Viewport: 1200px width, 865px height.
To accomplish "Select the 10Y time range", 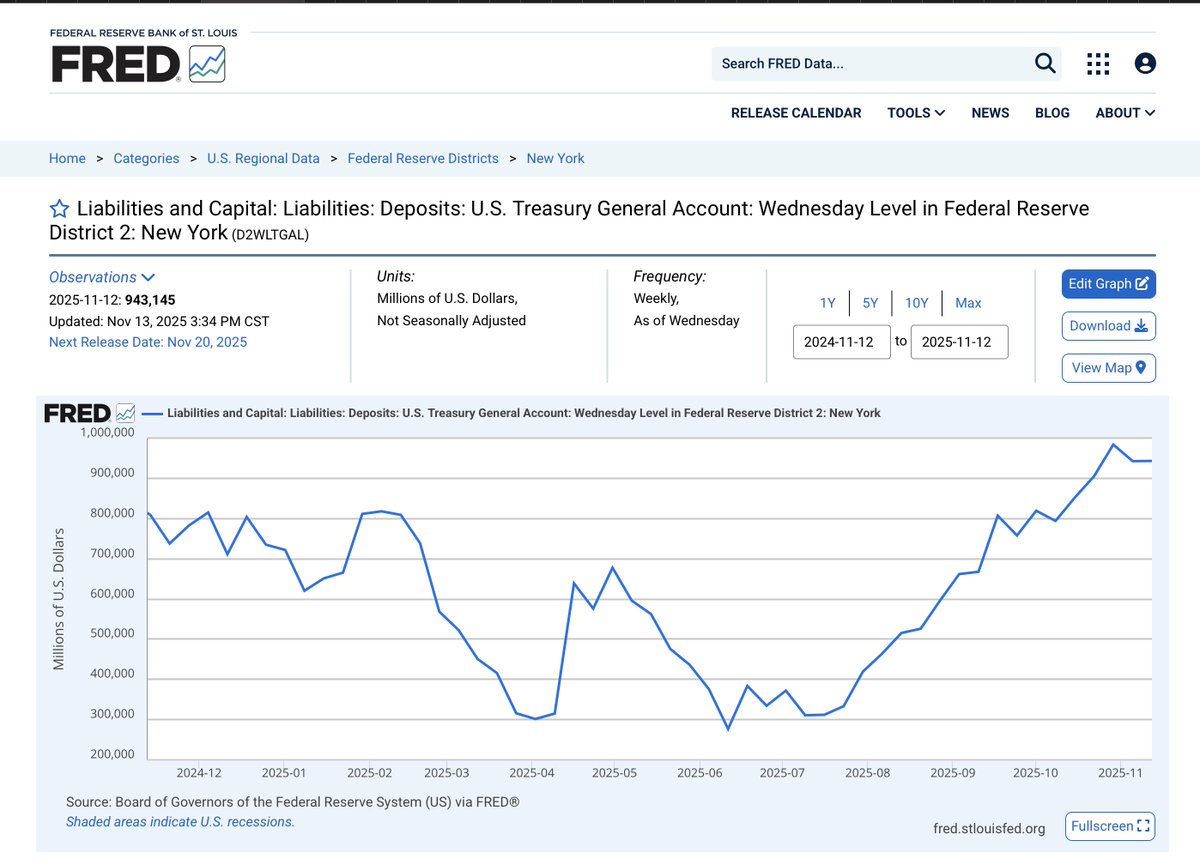I will 916,303.
